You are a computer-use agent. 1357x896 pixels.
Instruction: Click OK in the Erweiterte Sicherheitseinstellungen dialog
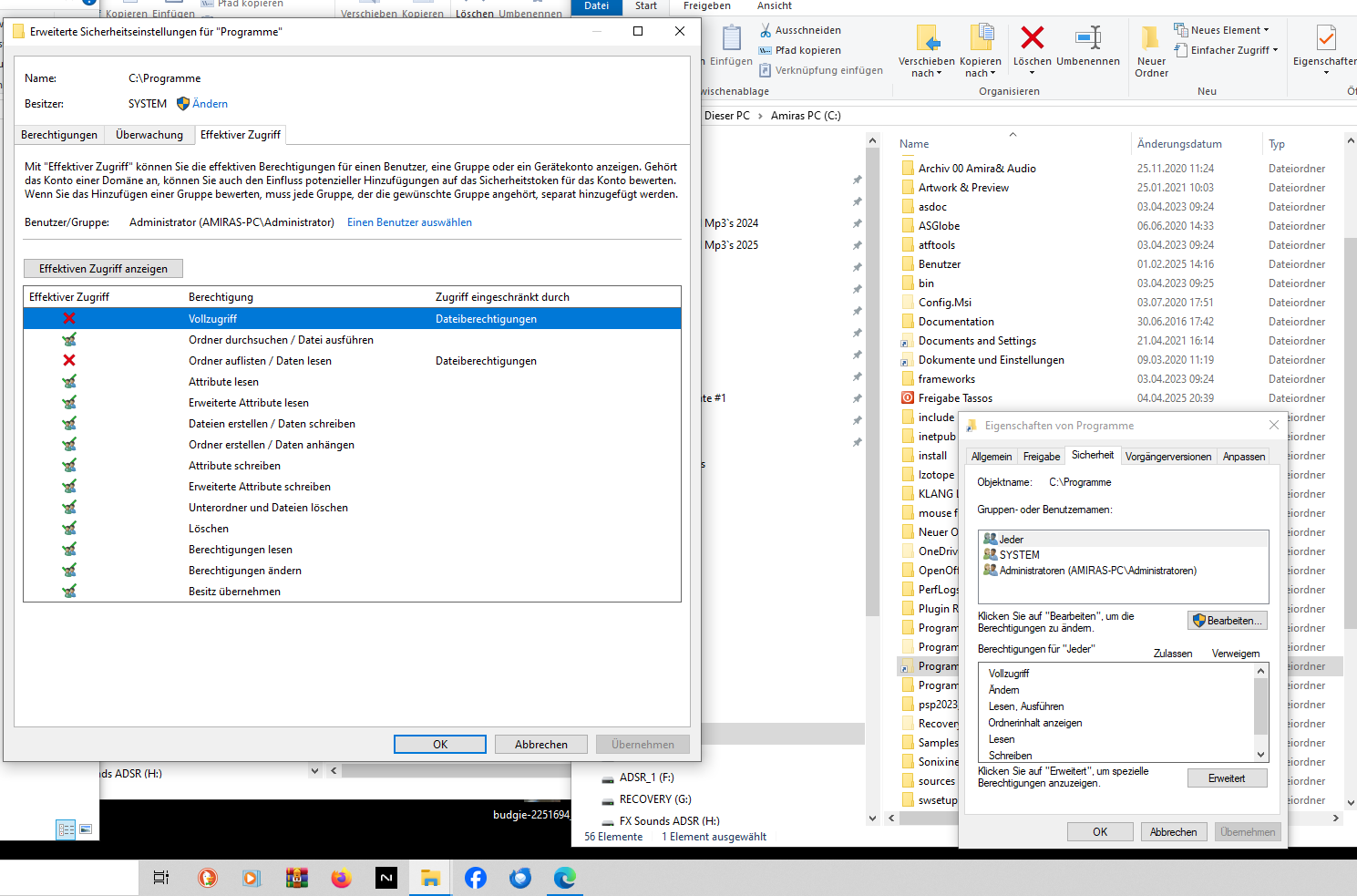[x=440, y=745]
